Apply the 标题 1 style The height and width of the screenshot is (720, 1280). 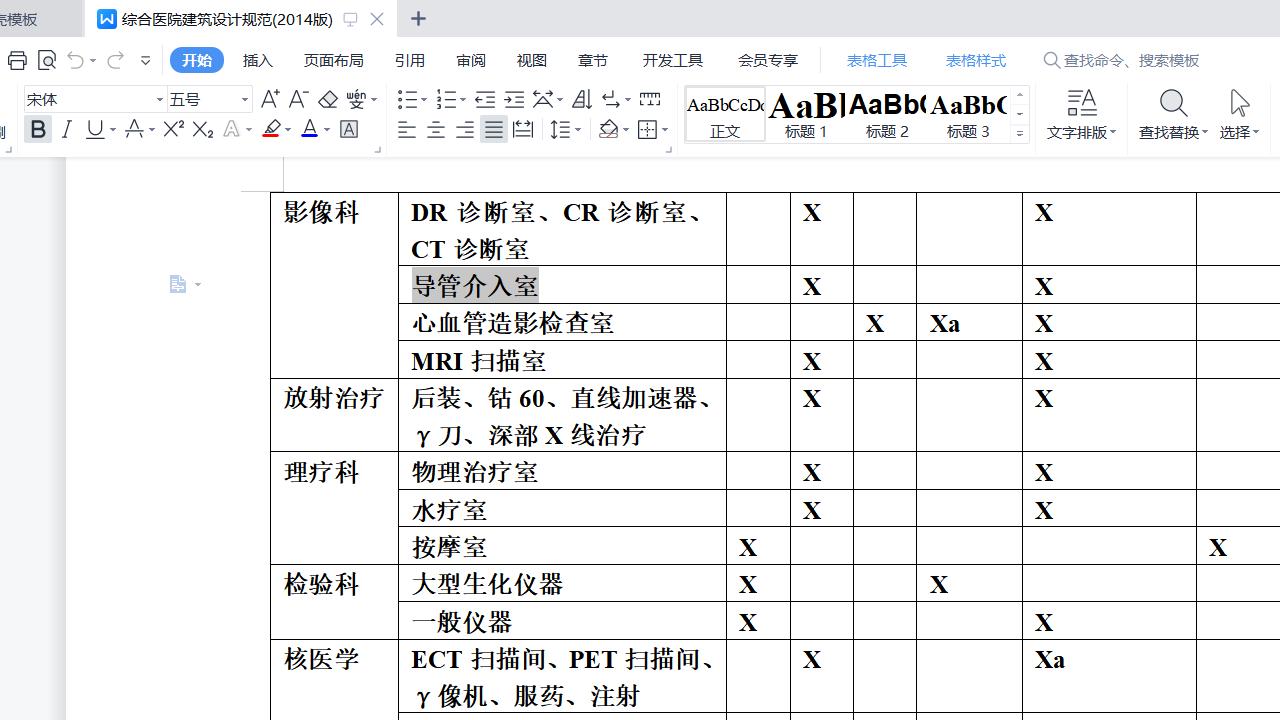coord(806,114)
